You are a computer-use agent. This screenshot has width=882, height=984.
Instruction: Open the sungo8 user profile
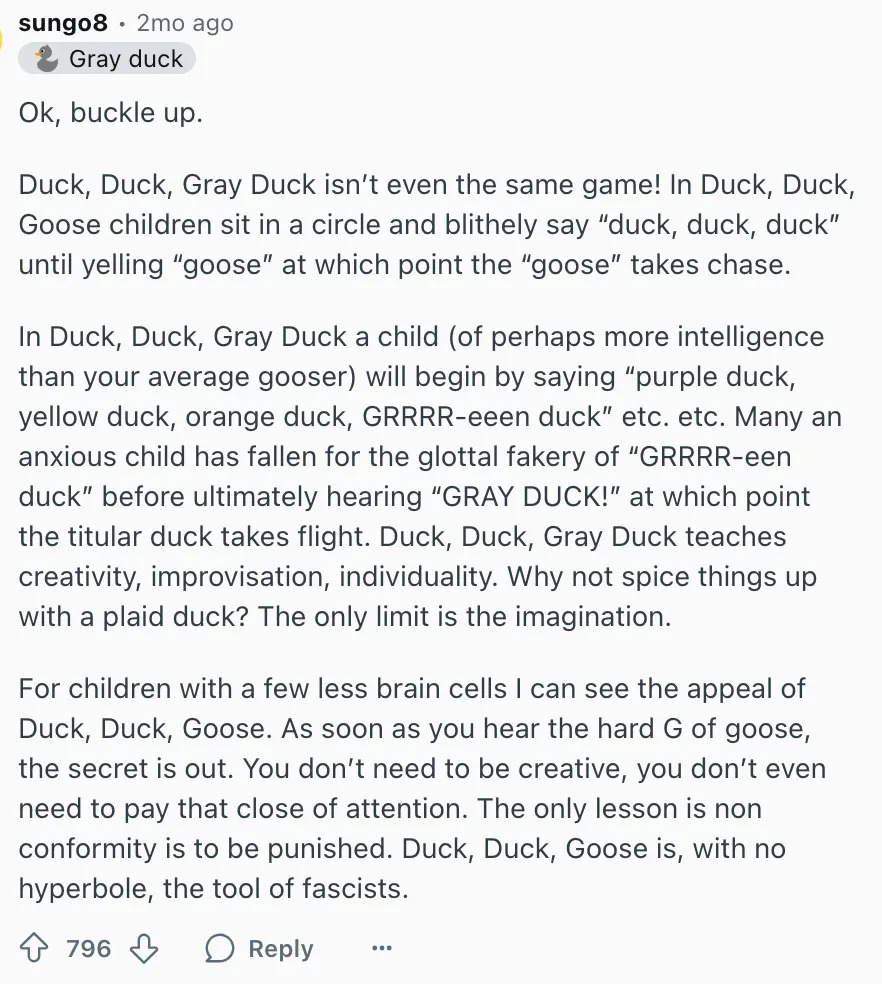click(x=63, y=22)
